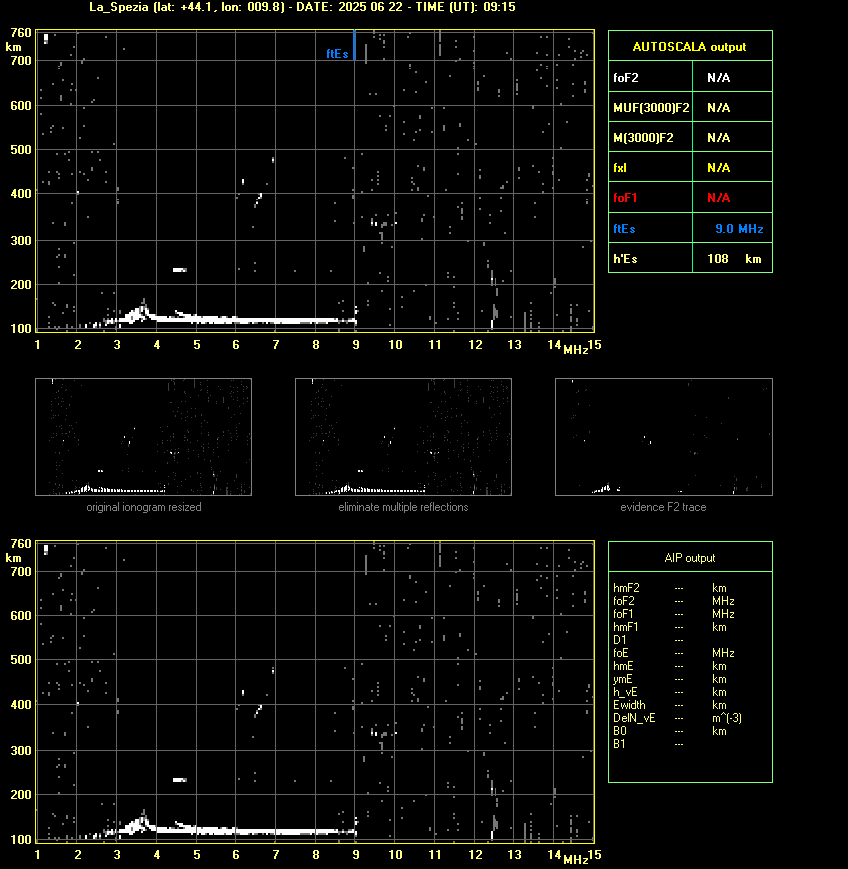
Task: Select the AIP output panel header
Action: (689, 558)
